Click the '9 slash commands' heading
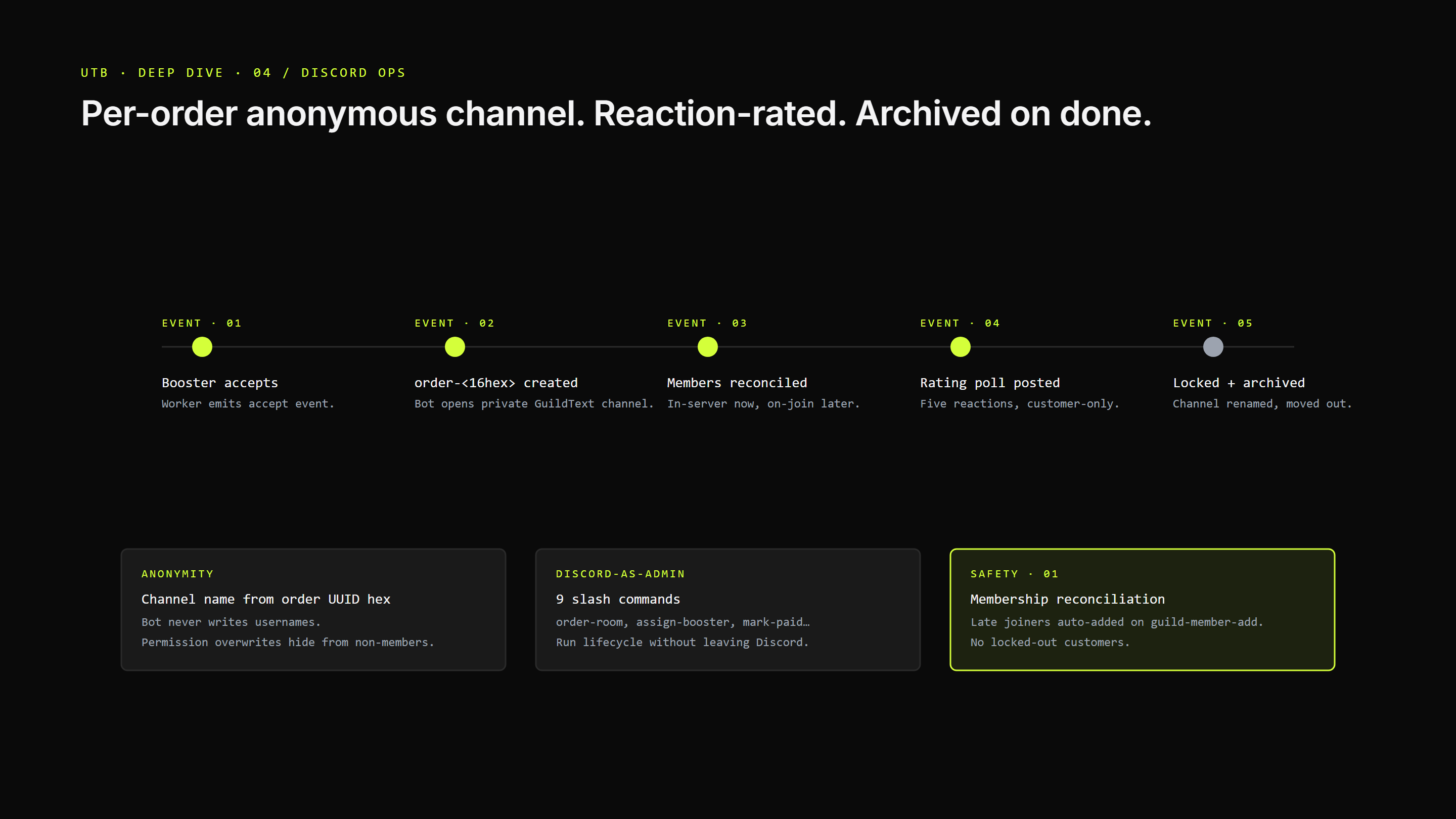This screenshot has width=1456, height=819. (618, 599)
